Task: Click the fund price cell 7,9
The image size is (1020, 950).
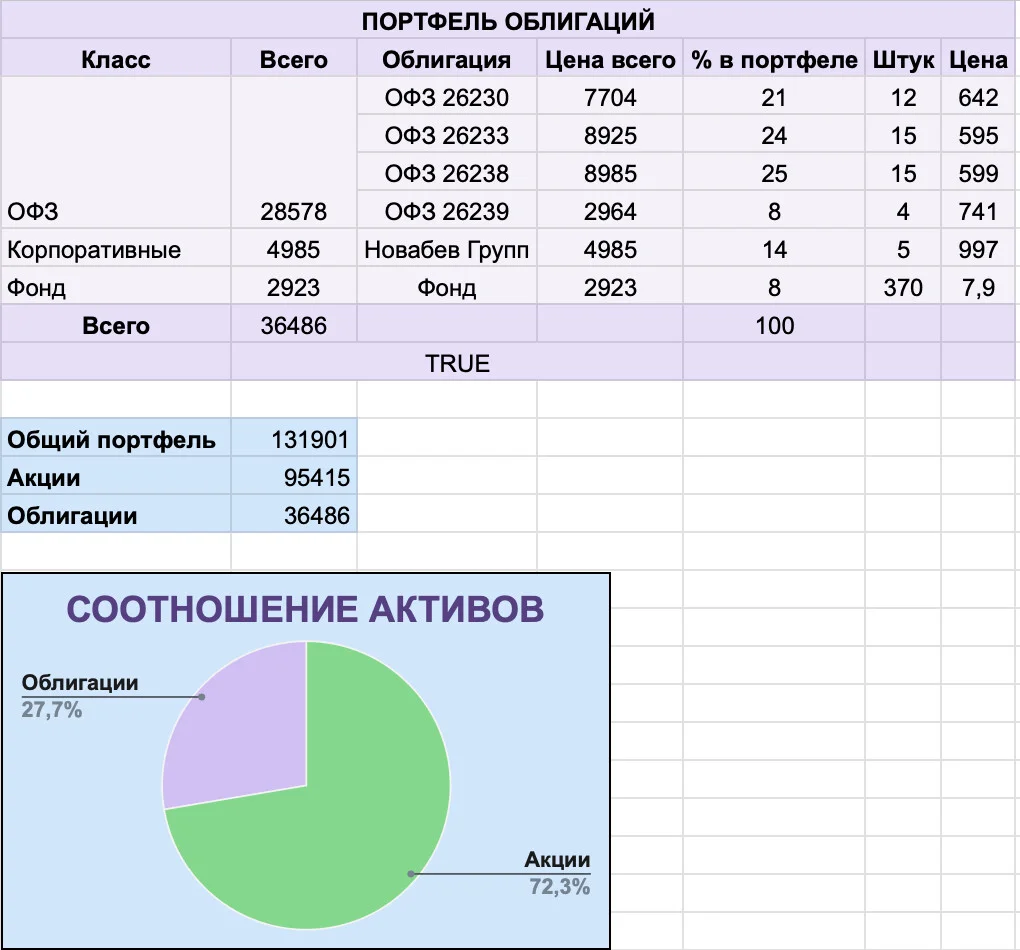Action: pos(978,287)
